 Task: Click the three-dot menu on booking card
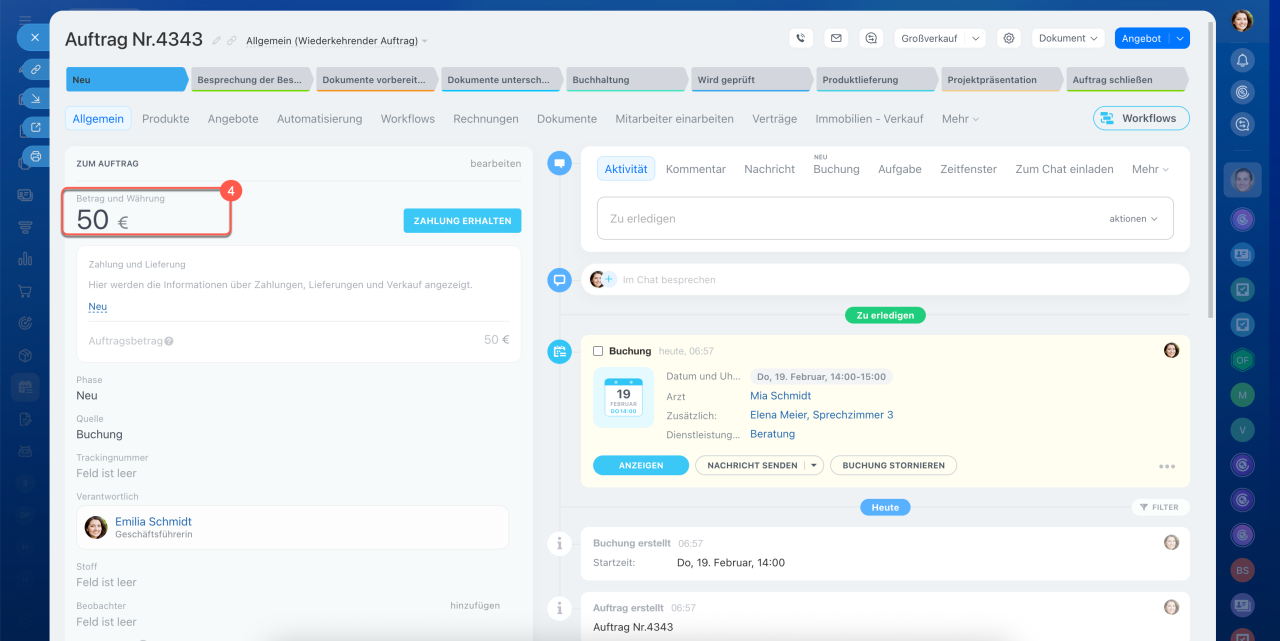1166,466
